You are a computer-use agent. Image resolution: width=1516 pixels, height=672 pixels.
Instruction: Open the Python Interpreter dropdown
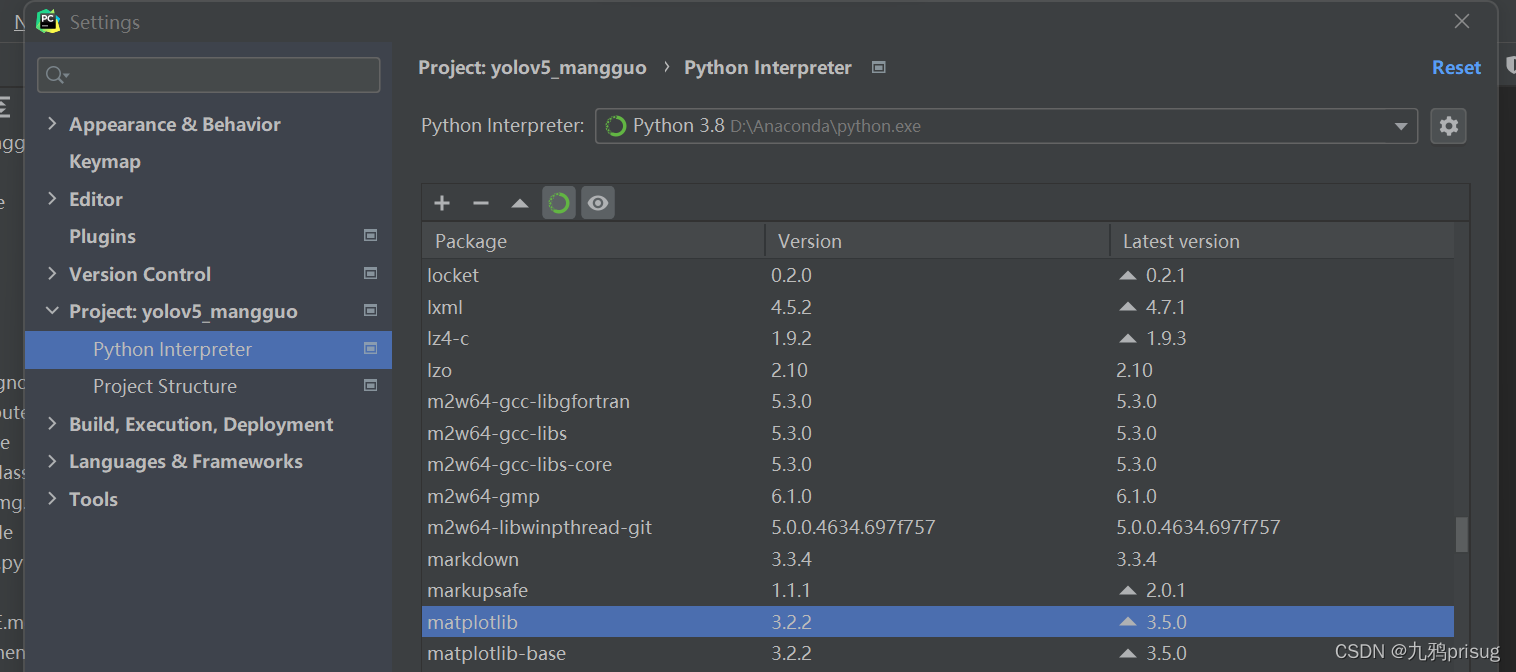click(1006, 126)
